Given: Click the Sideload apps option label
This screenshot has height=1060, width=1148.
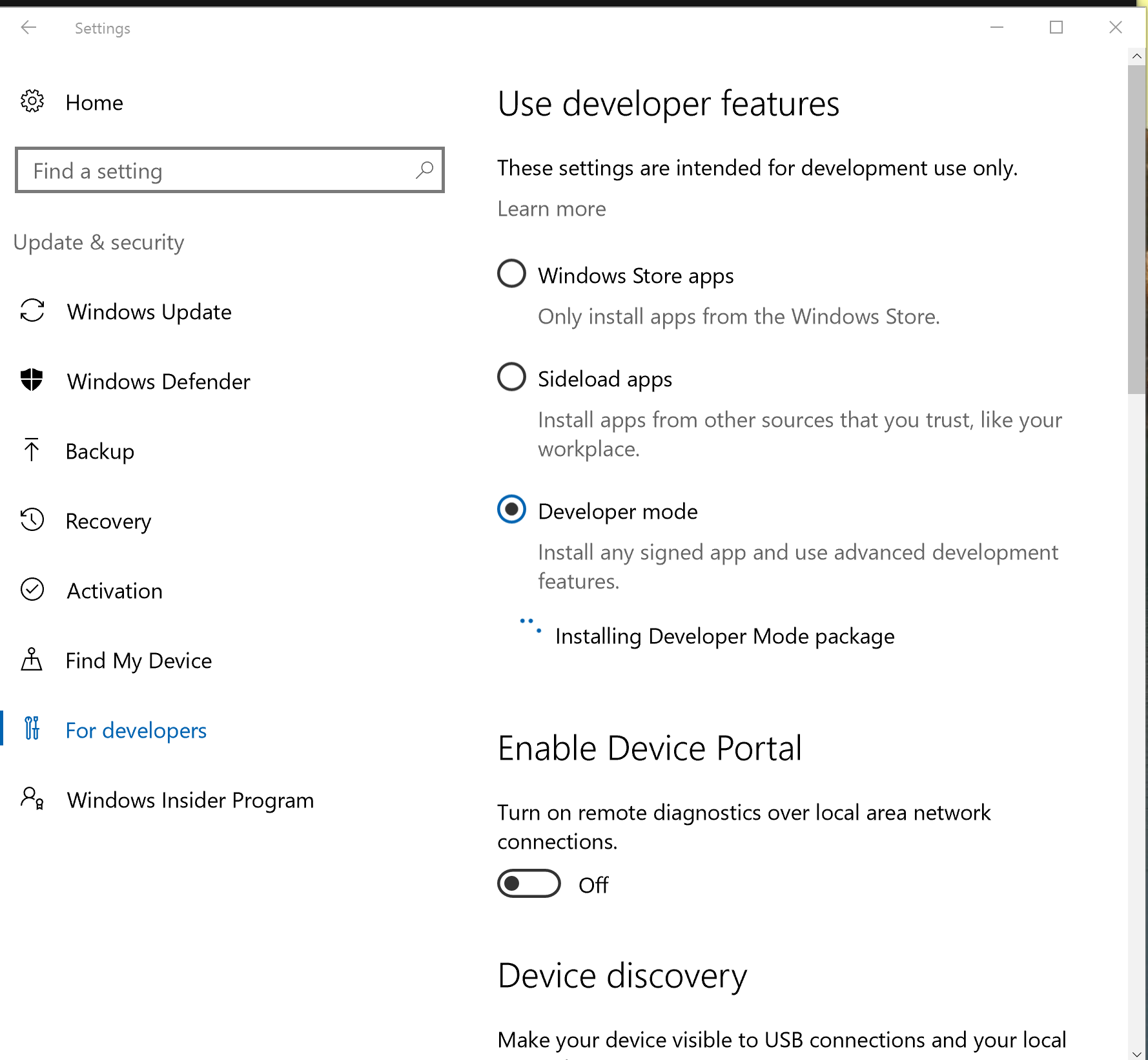Looking at the screenshot, I should pyautogui.click(x=605, y=379).
